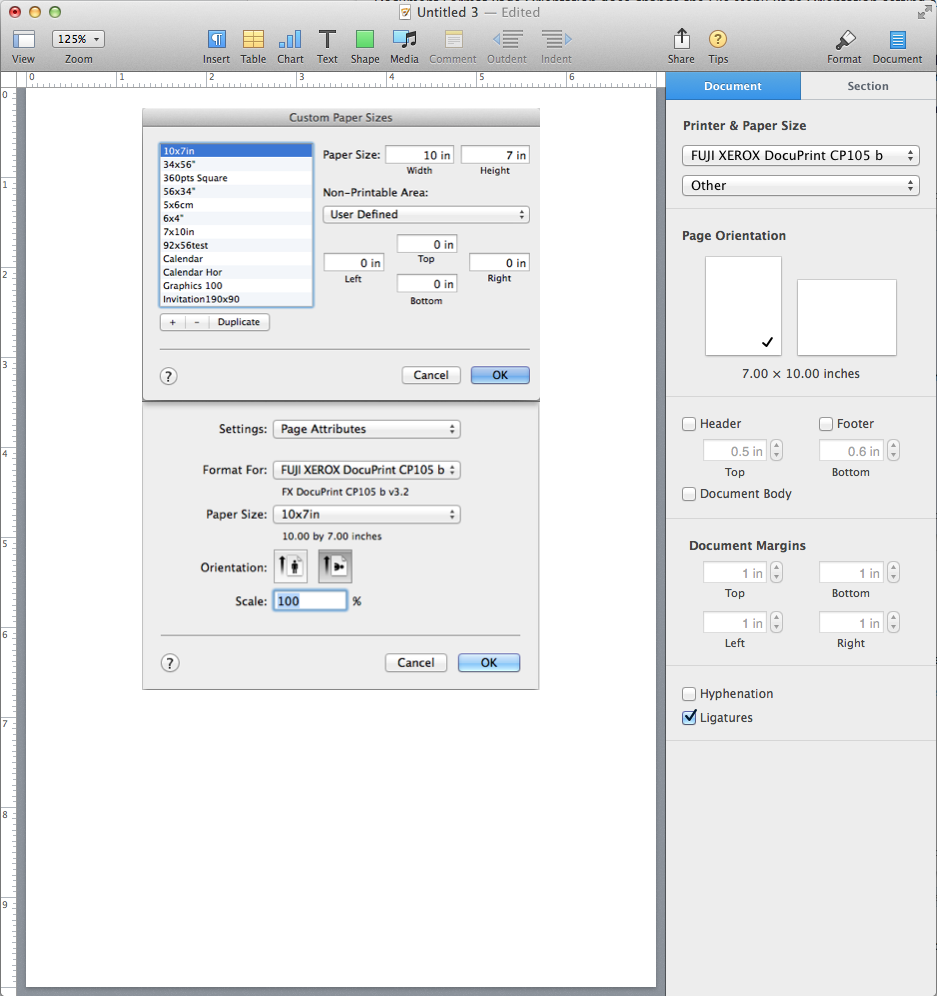The height and width of the screenshot is (996, 937).
Task: Click the document title icon
Action: pyautogui.click(x=405, y=12)
